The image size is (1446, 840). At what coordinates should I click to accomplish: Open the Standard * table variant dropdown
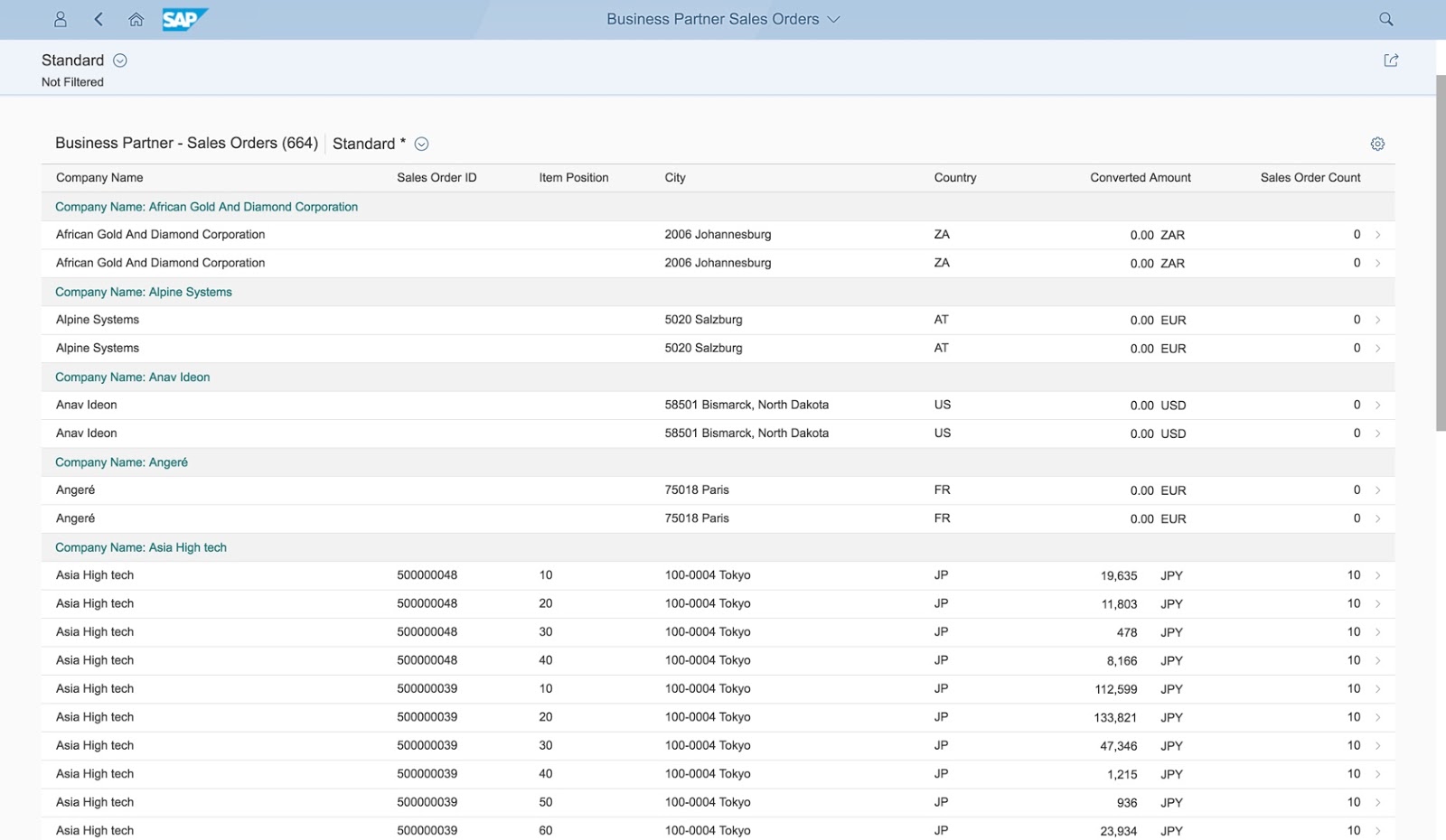click(419, 144)
